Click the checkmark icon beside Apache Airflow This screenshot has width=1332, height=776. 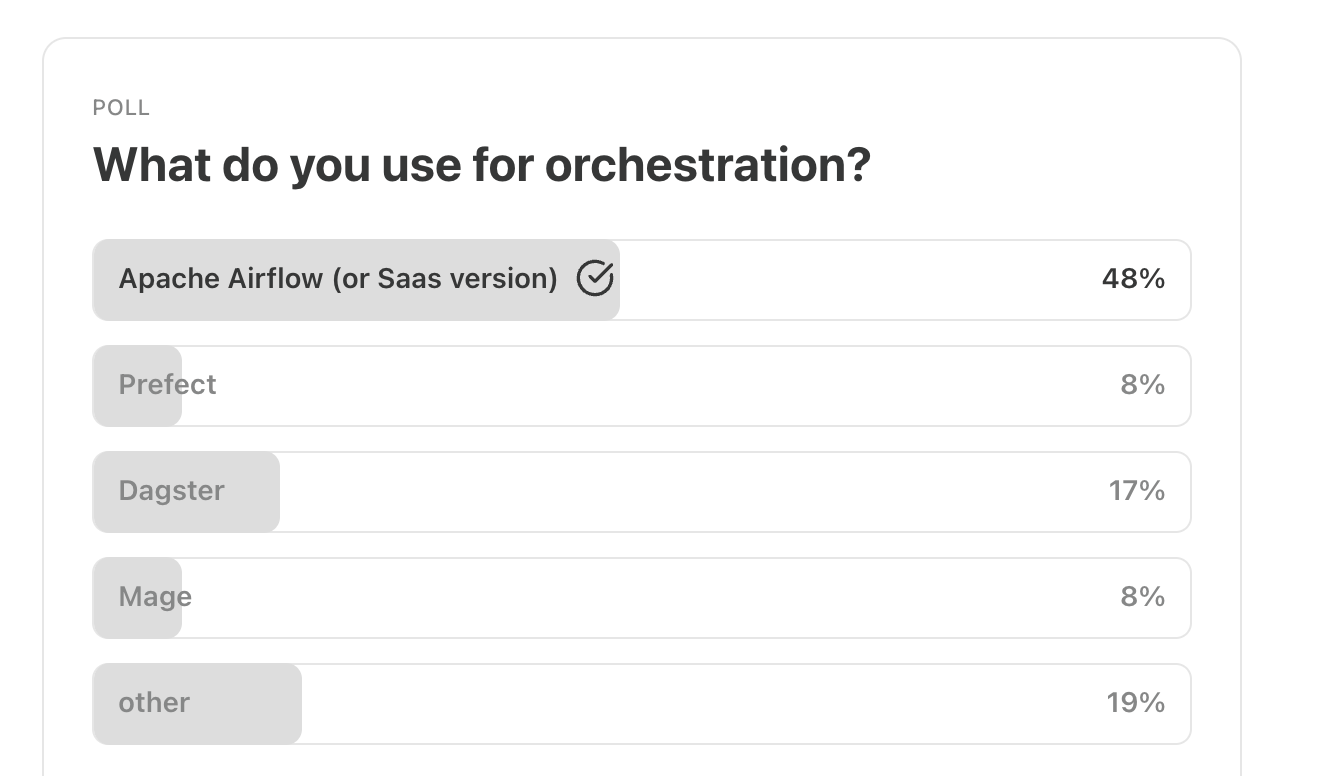point(595,279)
